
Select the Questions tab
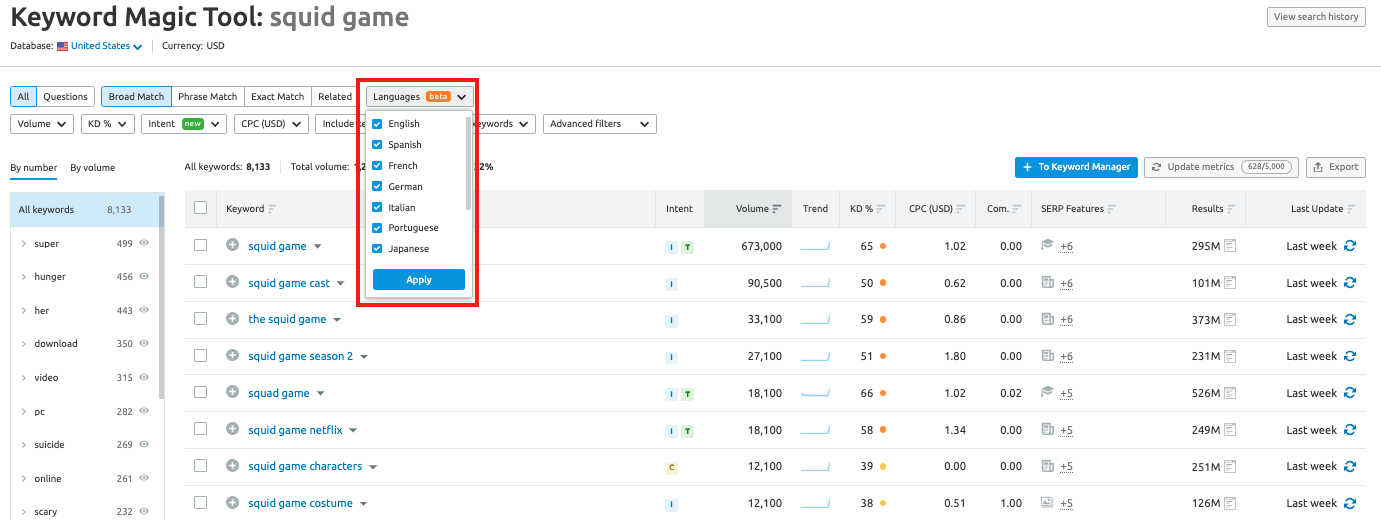(x=65, y=97)
